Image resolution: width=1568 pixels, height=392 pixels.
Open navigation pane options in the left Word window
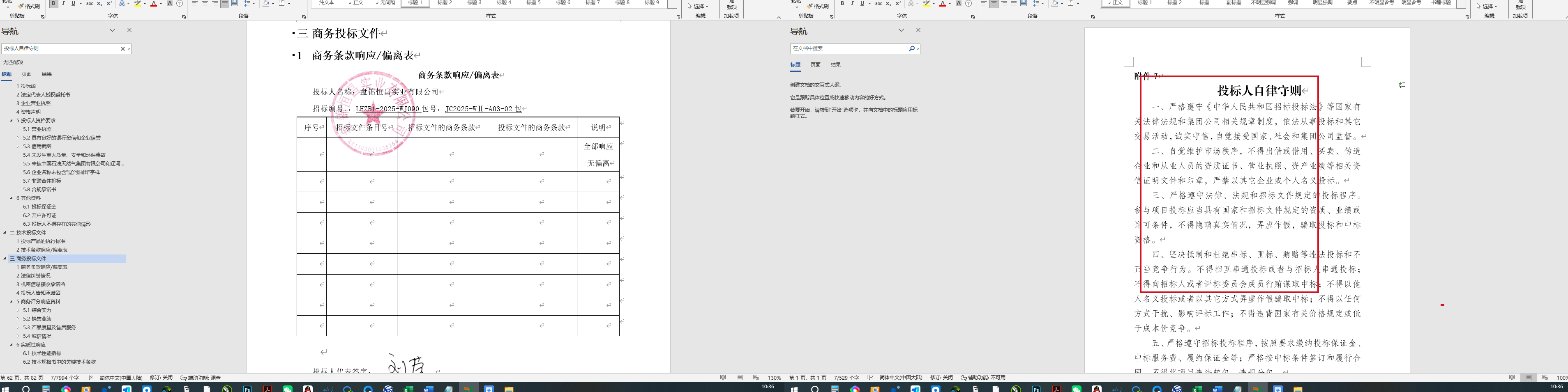(113, 30)
